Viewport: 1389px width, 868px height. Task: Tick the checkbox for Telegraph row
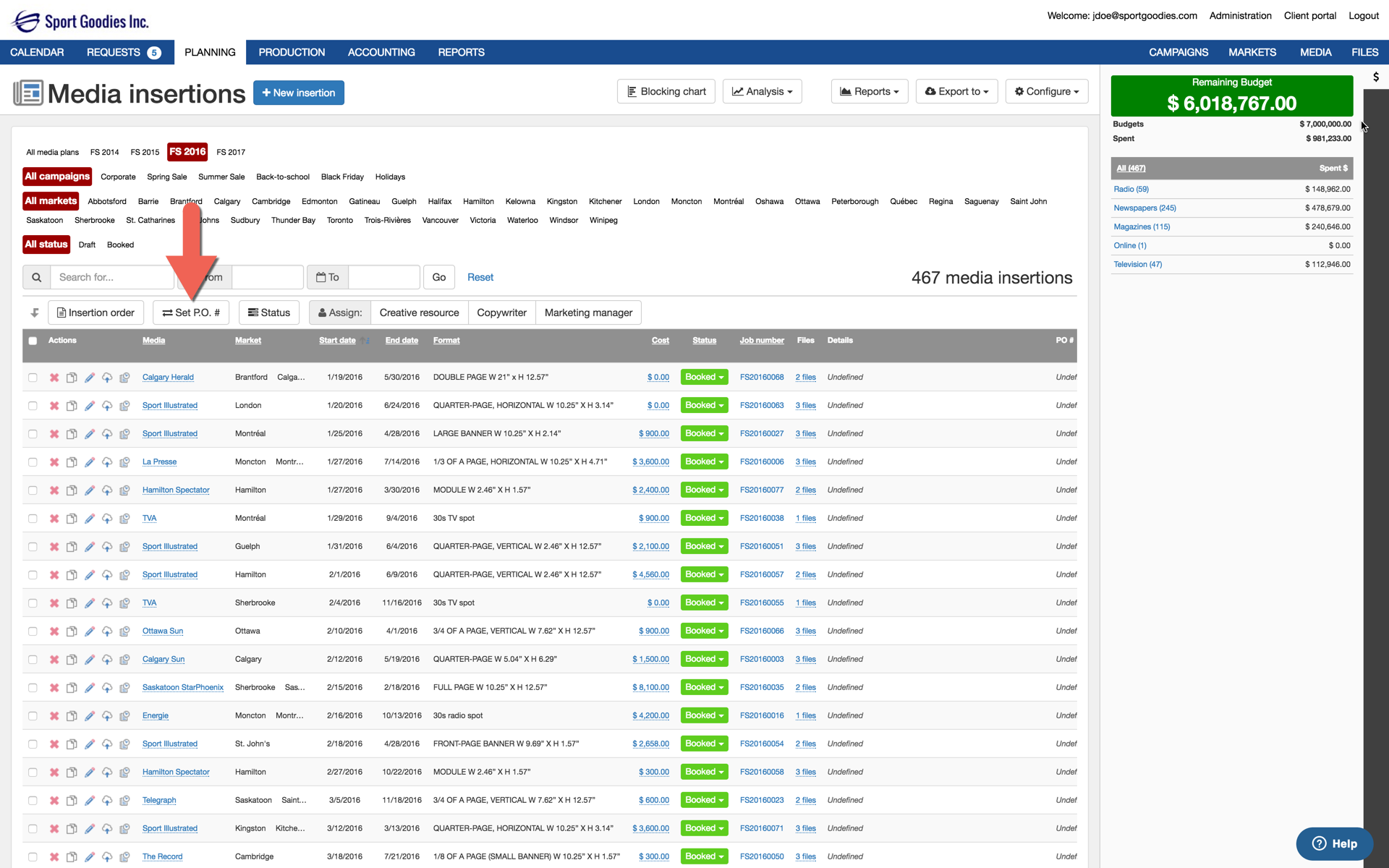tap(33, 801)
